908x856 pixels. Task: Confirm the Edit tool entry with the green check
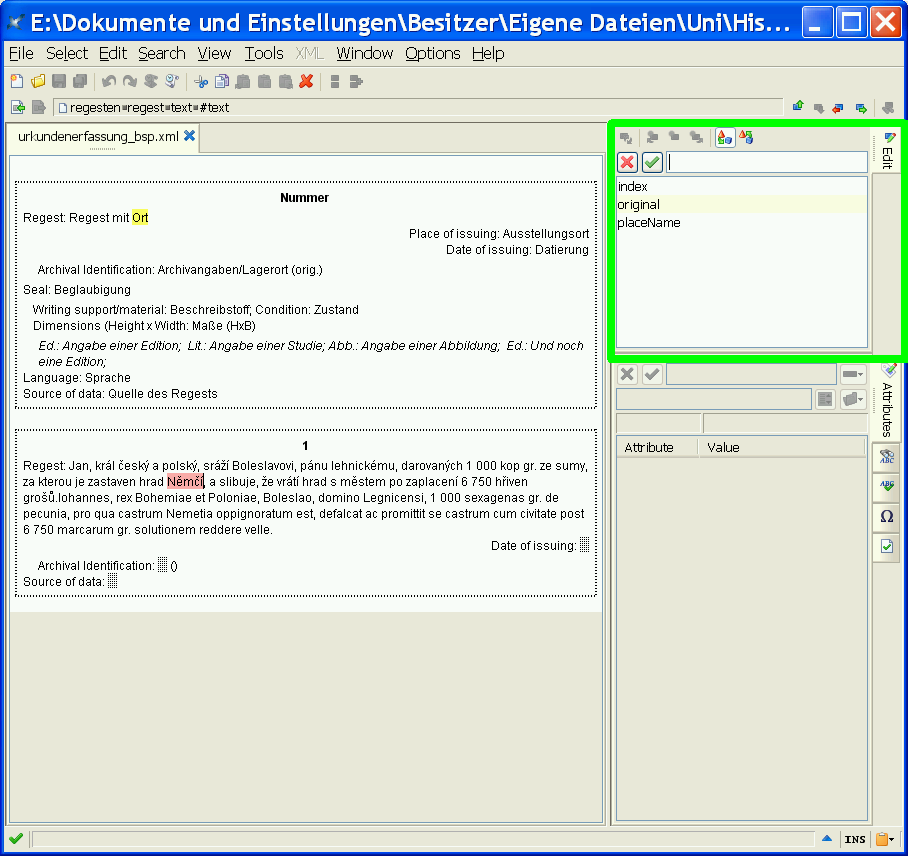coord(653,162)
